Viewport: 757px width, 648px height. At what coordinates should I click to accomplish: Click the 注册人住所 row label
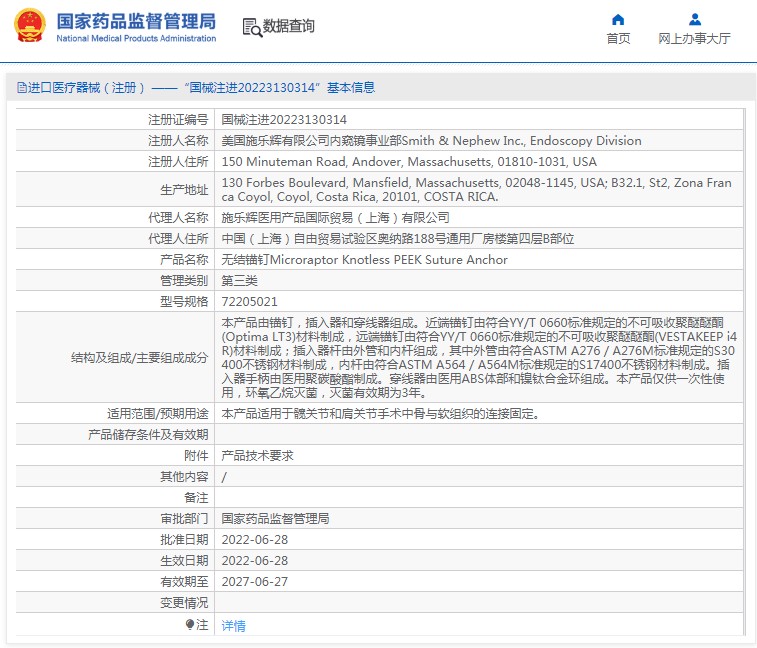178,161
